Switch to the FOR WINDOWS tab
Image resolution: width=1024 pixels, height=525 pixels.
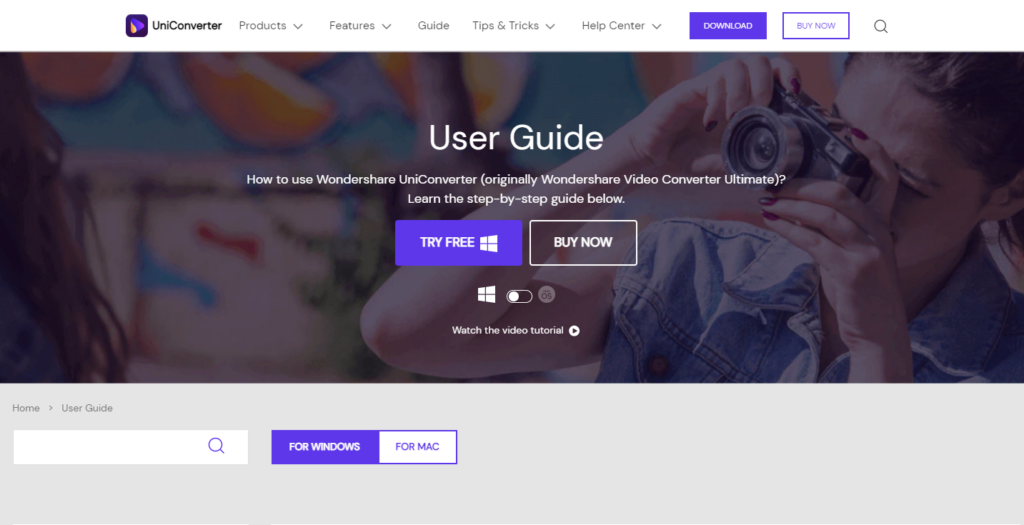pos(325,447)
